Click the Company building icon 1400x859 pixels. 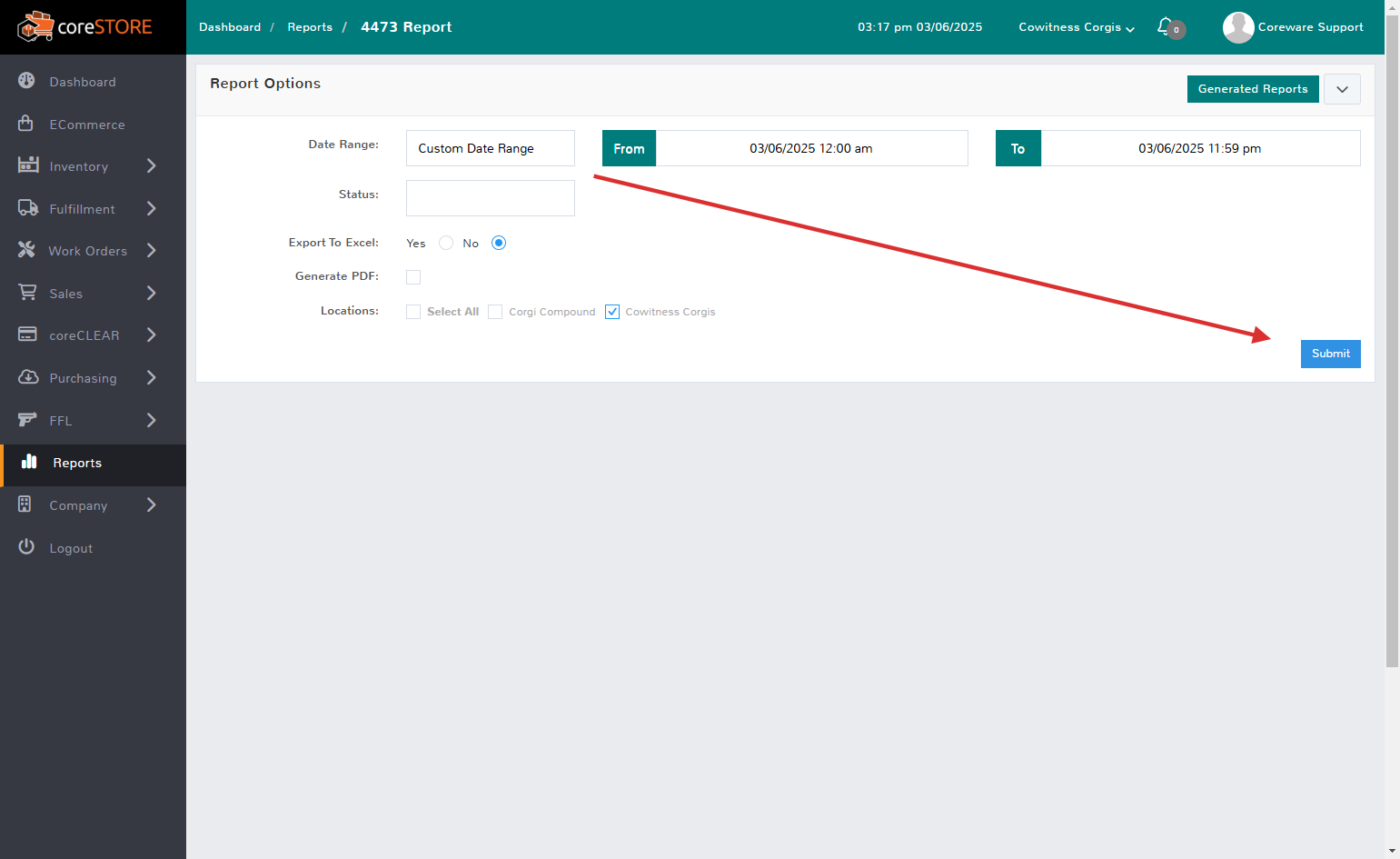pyautogui.click(x=25, y=504)
